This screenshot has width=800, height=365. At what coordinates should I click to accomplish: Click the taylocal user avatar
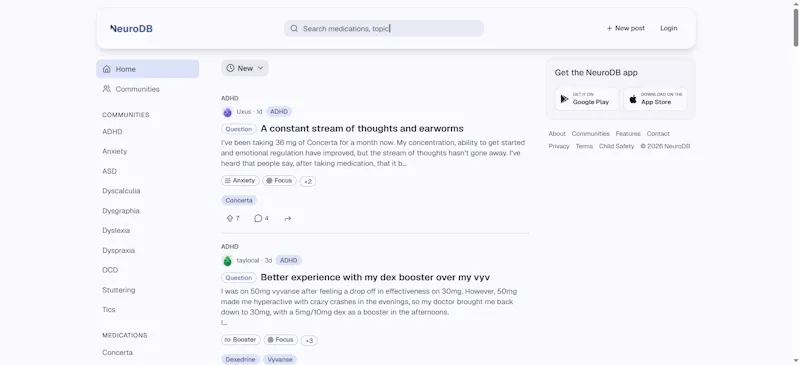pos(227,261)
